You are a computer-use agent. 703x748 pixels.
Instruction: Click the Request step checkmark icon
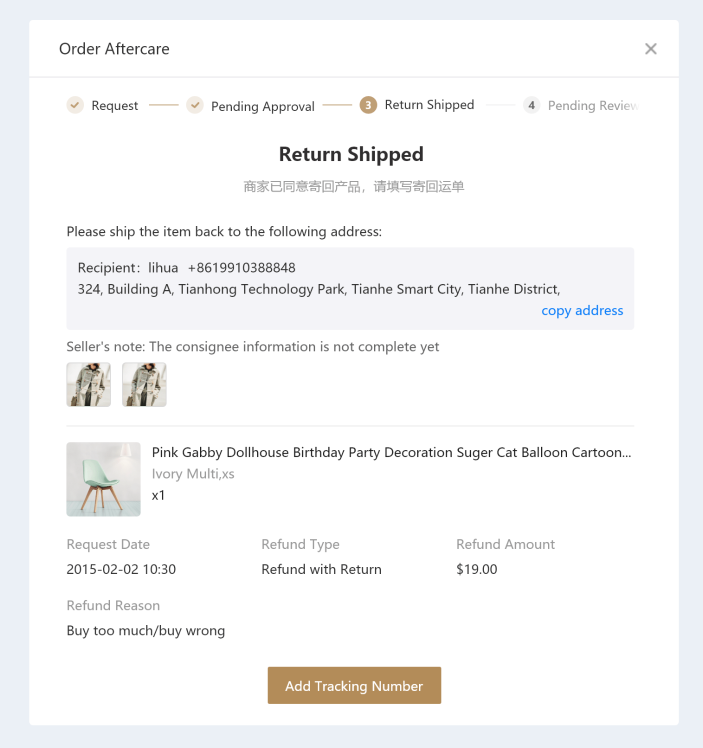point(75,105)
